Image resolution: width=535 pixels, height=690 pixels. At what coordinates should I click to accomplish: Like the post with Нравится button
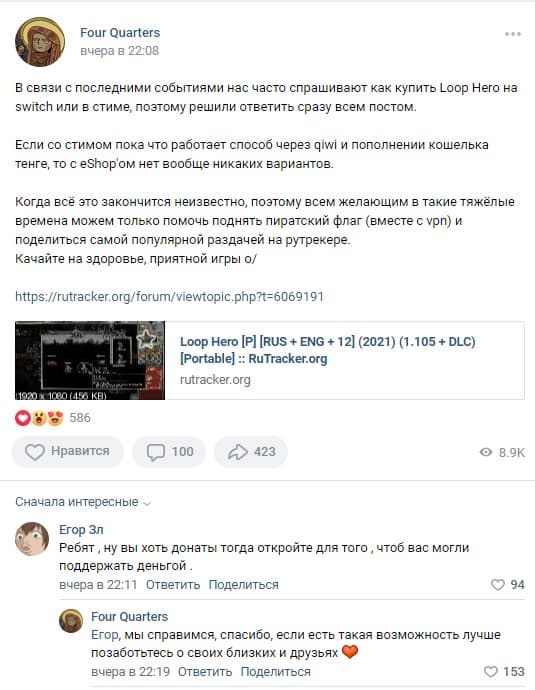pyautogui.click(x=67, y=451)
